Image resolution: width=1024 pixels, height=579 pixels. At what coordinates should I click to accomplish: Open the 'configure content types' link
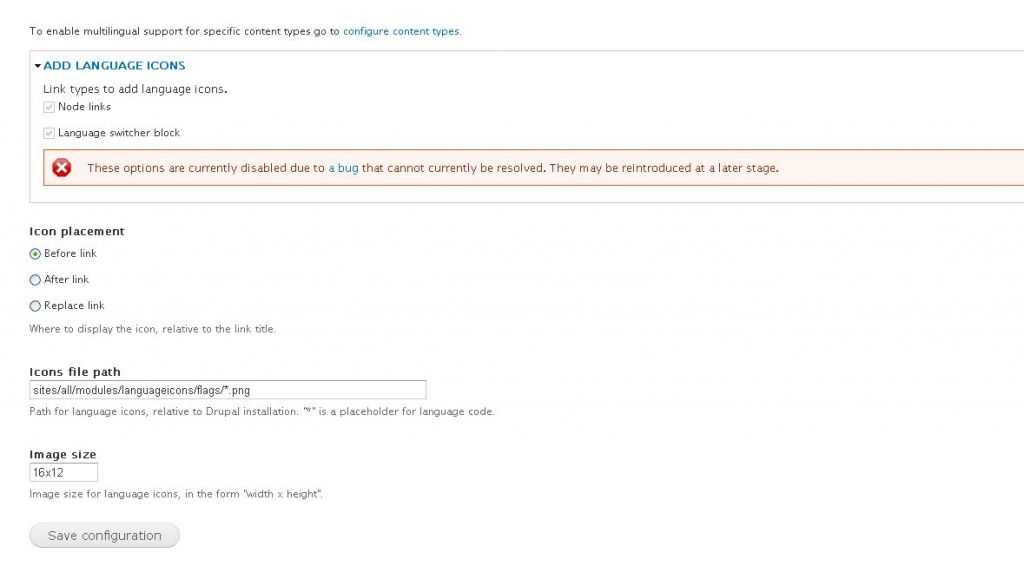(x=401, y=32)
